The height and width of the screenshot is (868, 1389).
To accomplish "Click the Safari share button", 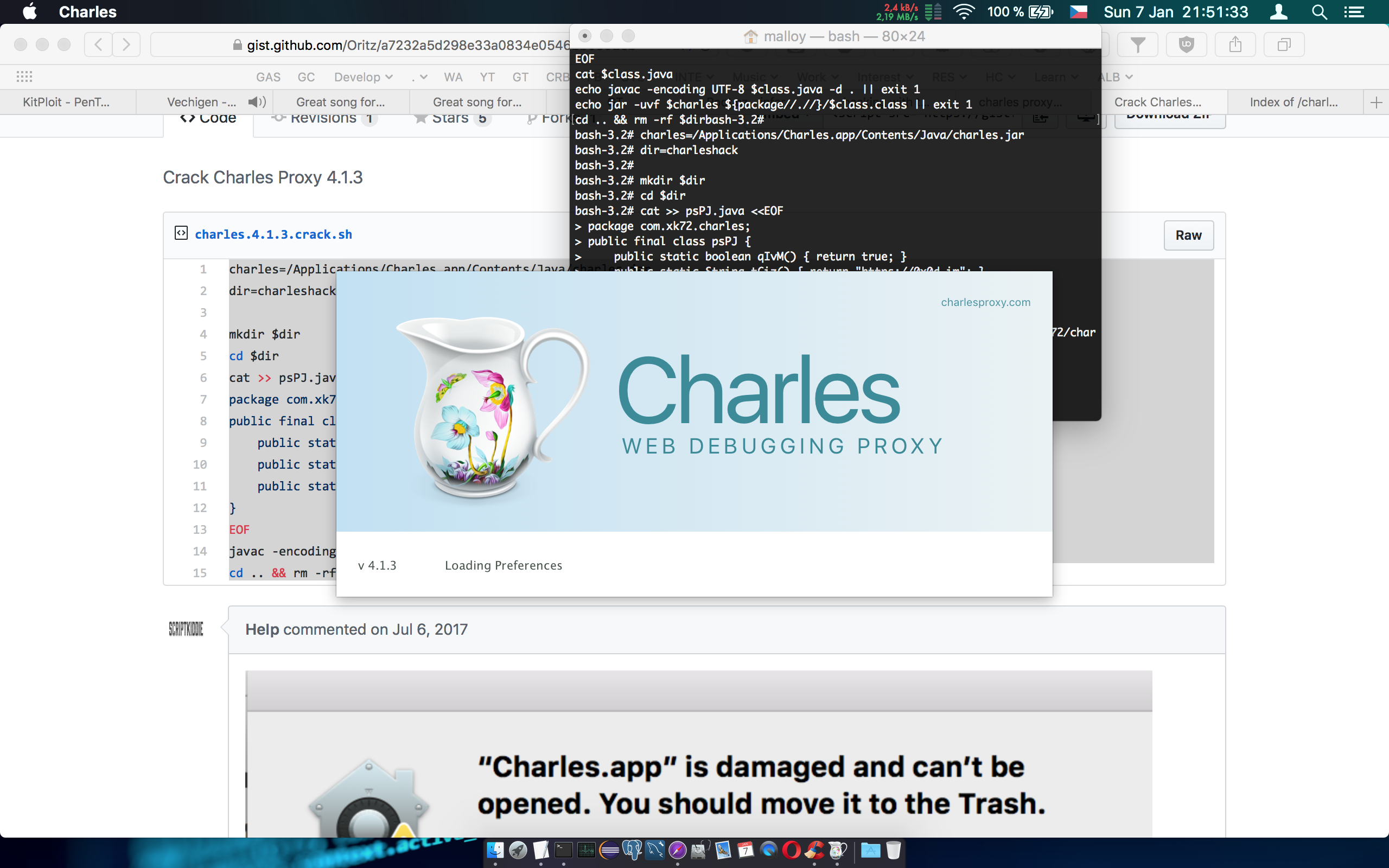I will 1235,44.
